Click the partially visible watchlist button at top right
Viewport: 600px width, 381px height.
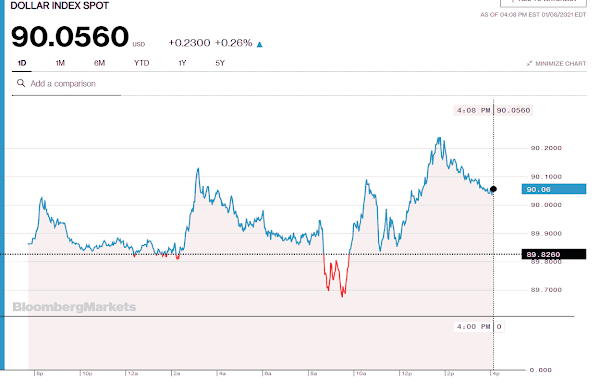point(543,2)
